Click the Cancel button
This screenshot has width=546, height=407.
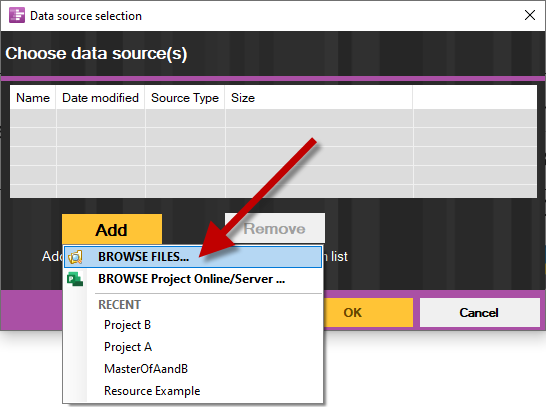[x=479, y=312]
